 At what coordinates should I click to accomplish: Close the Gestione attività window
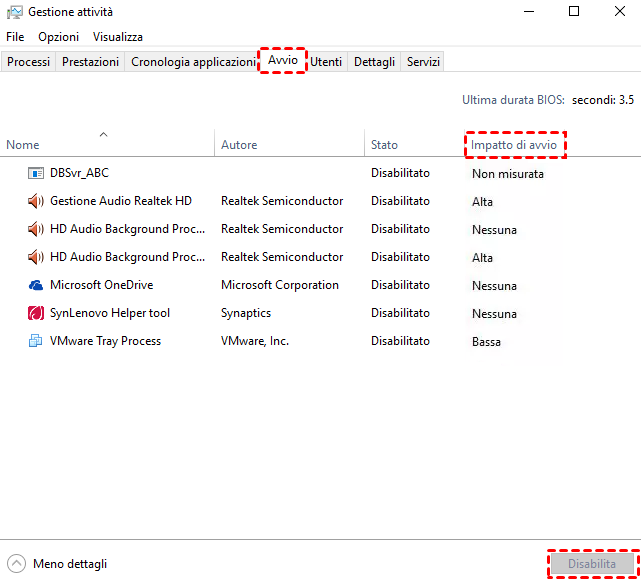[x=620, y=11]
